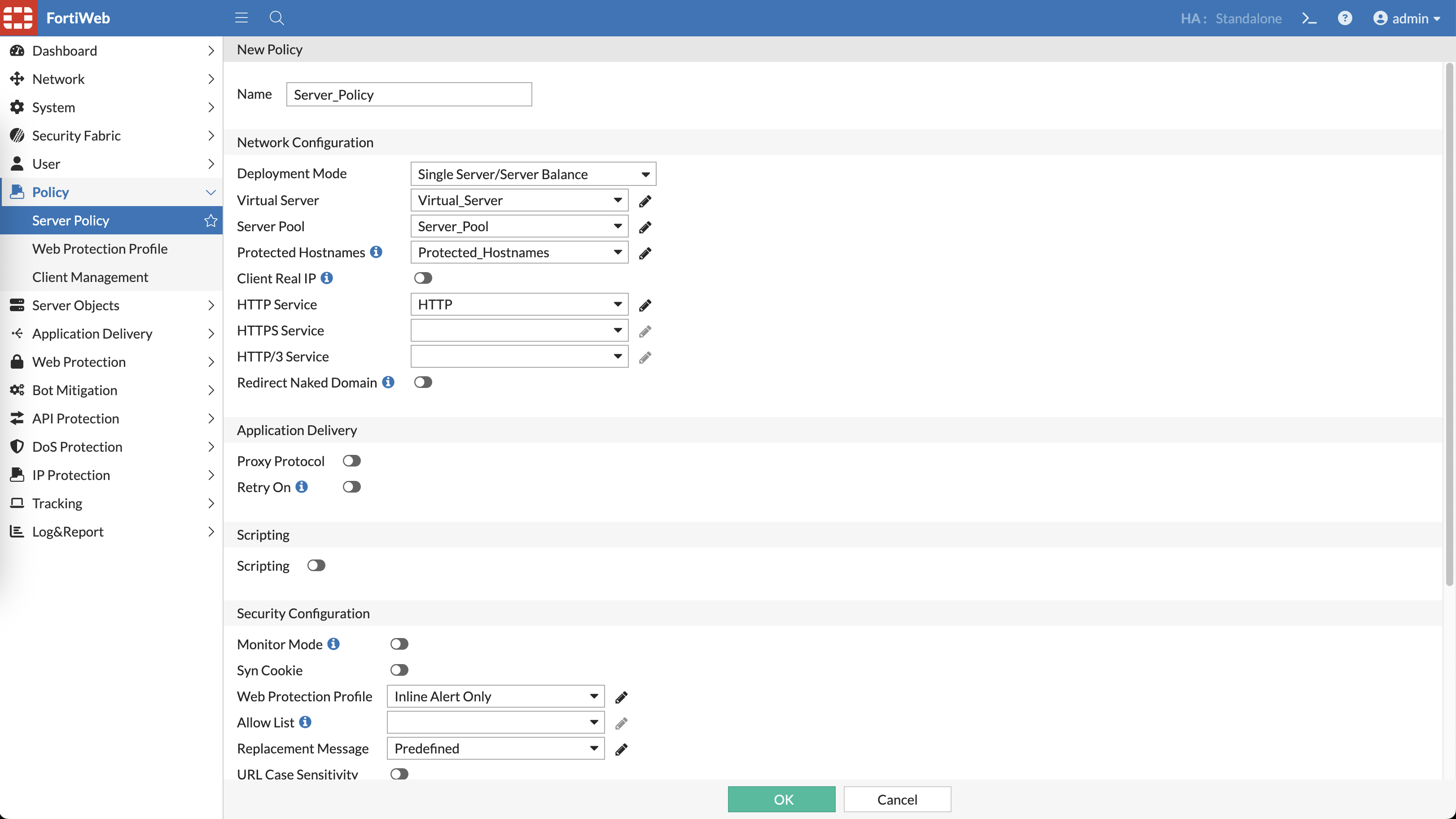1456x819 pixels.
Task: Turn on Proxy Protocol switch
Action: tap(351, 461)
